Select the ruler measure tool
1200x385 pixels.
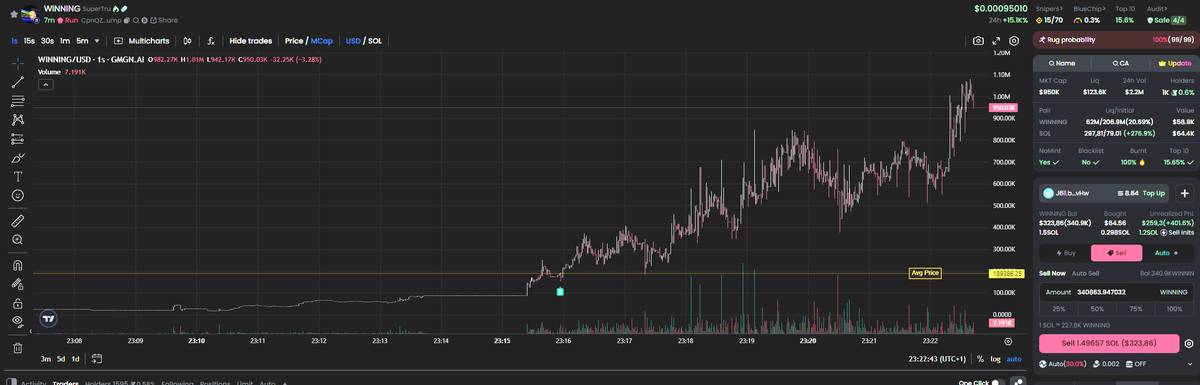click(17, 220)
